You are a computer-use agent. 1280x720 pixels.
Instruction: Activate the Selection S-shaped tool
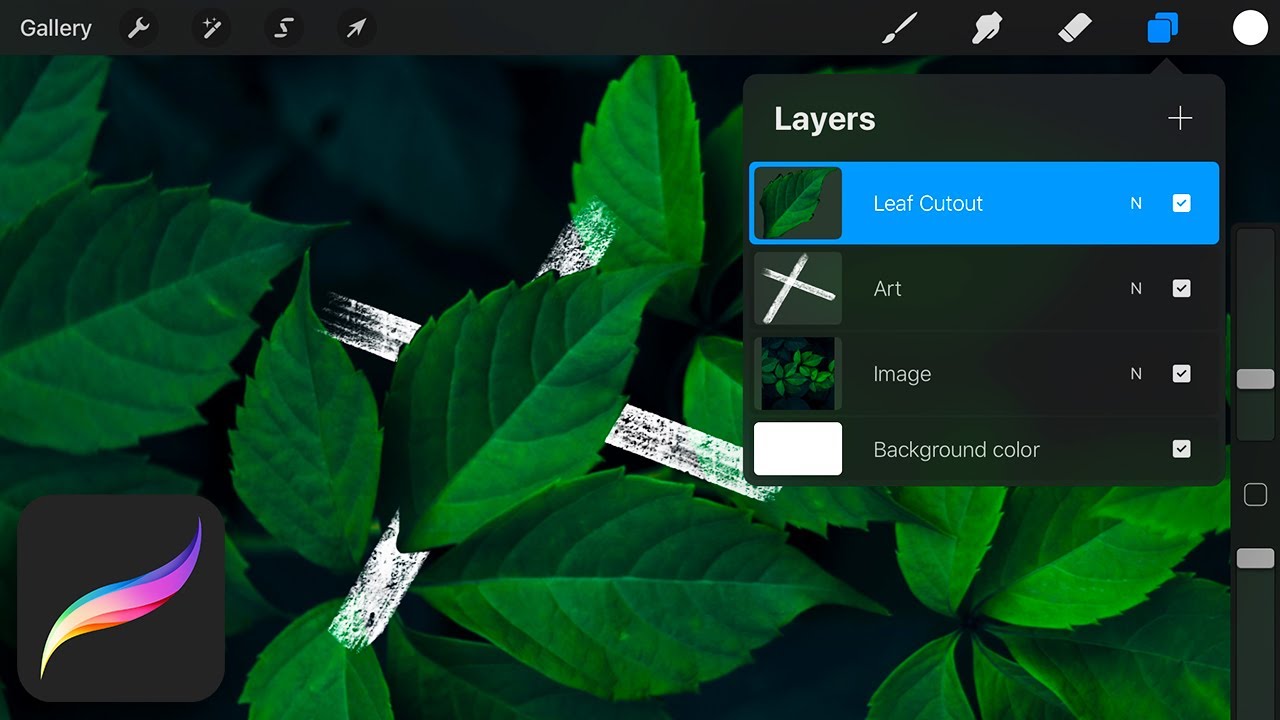coord(284,28)
